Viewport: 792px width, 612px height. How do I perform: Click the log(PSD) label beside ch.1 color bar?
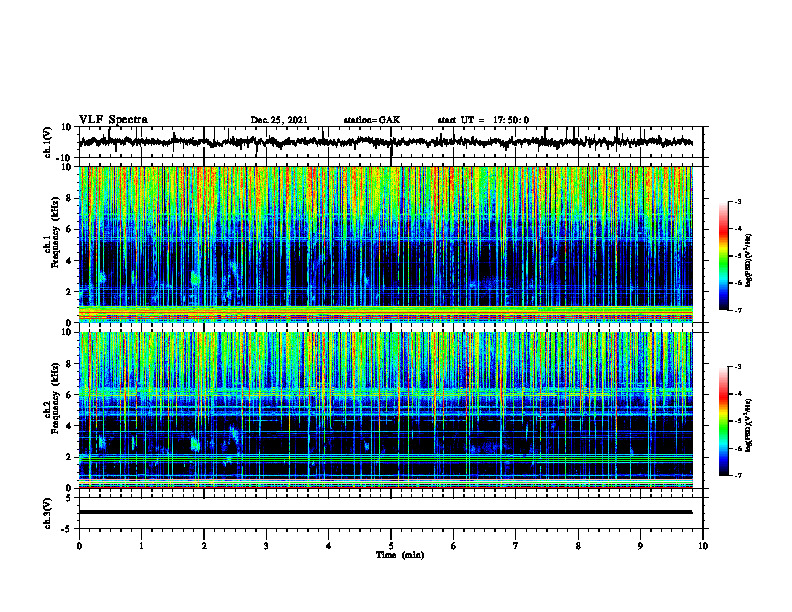[749, 260]
